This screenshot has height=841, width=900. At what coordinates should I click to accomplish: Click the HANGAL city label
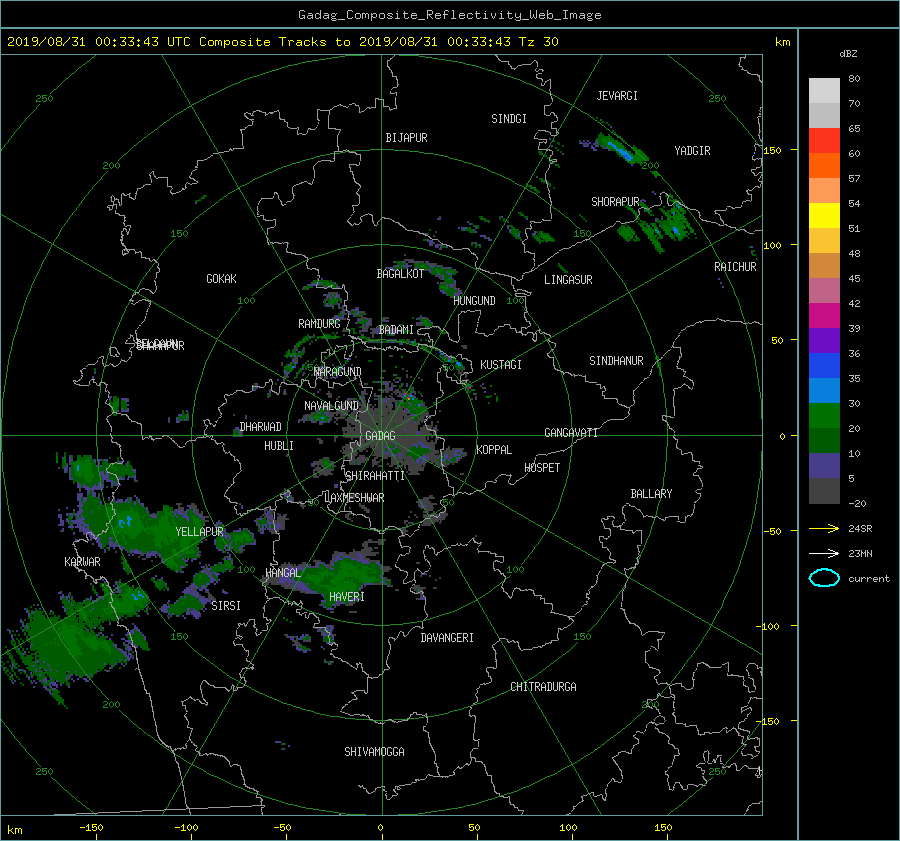click(x=283, y=573)
